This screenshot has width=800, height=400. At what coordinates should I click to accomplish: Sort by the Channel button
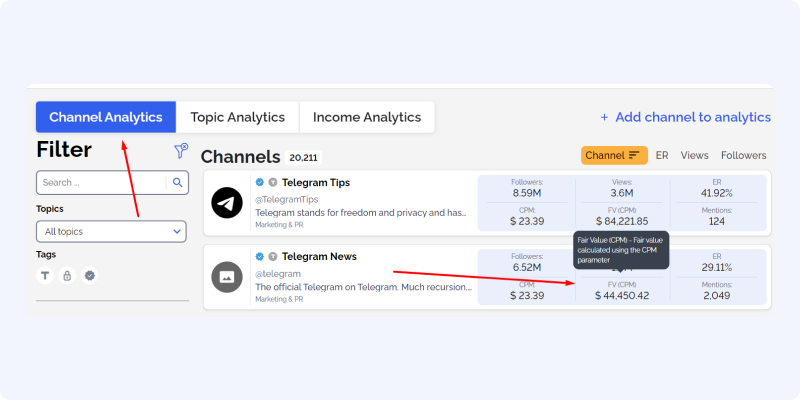pos(614,156)
